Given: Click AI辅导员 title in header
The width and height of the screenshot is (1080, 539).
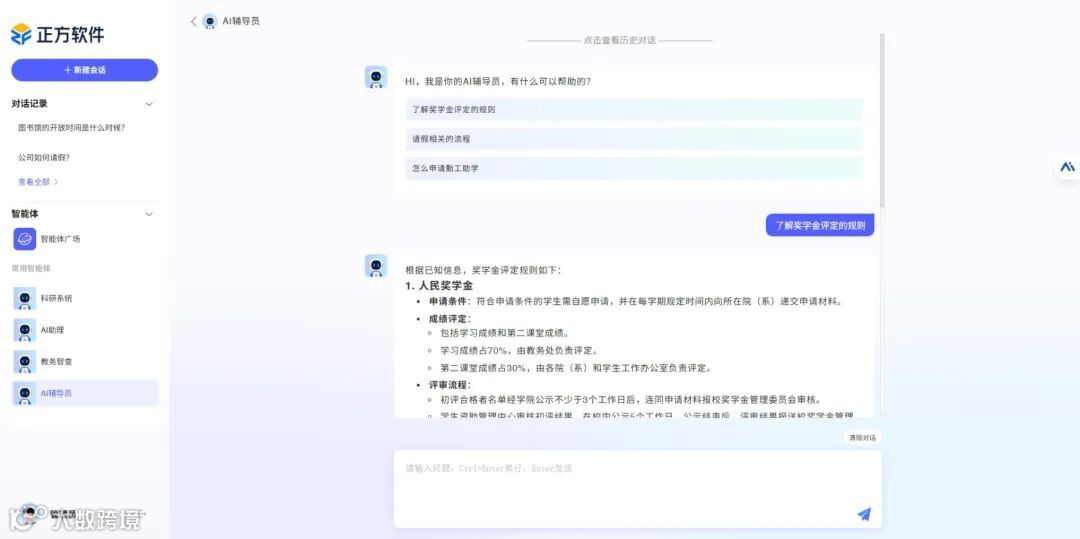Looking at the screenshot, I should 241,21.
